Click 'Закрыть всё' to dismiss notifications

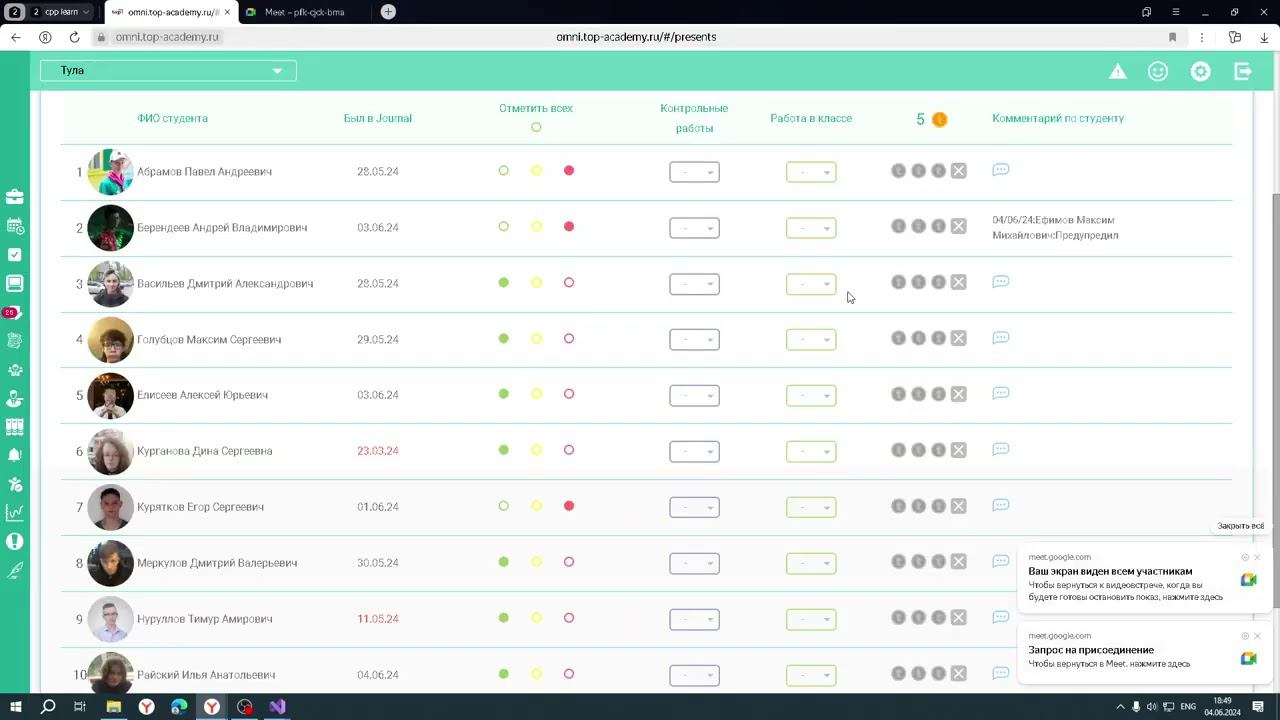pos(1241,526)
